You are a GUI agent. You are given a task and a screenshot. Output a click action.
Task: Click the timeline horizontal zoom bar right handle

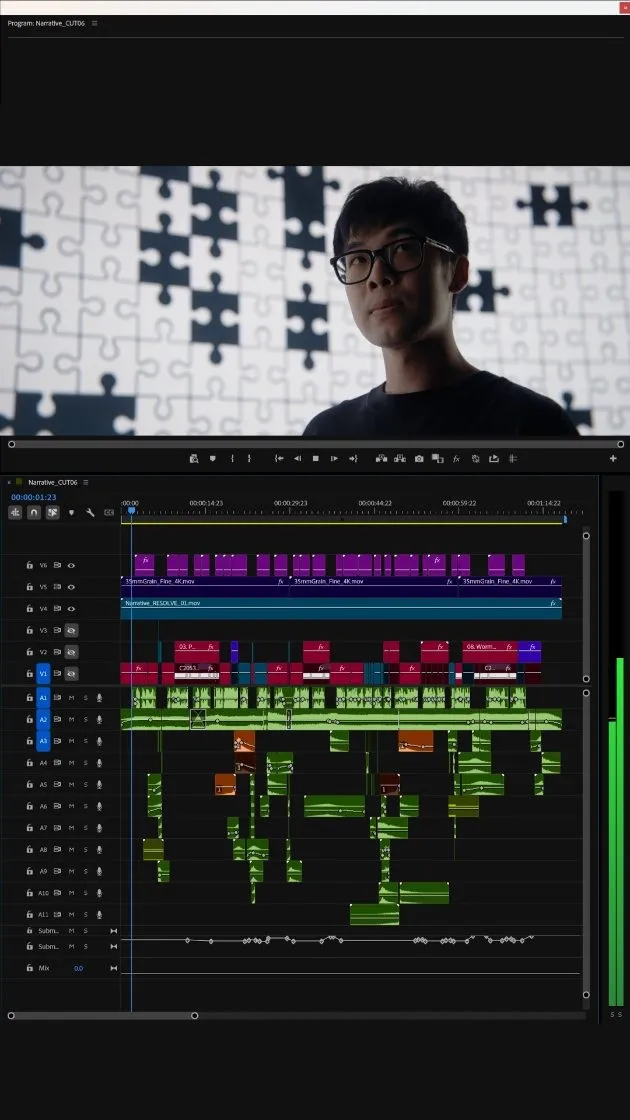coord(194,1016)
